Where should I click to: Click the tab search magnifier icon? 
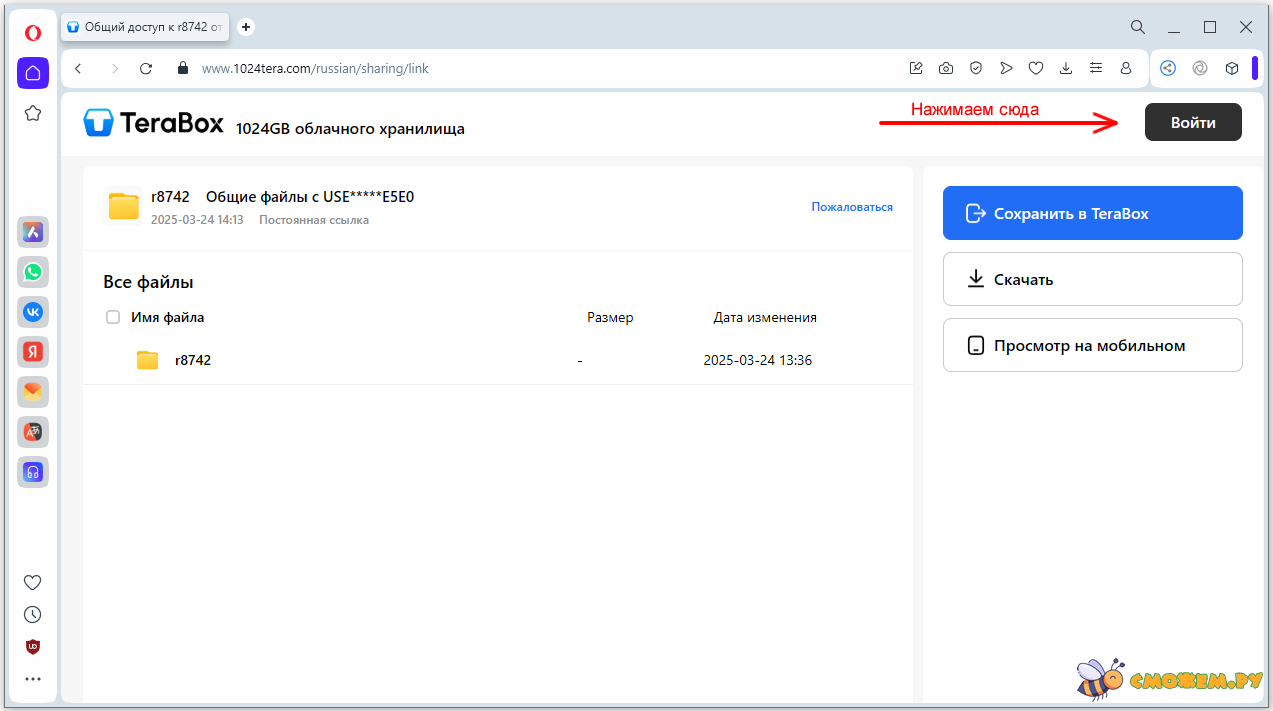coord(1138,27)
